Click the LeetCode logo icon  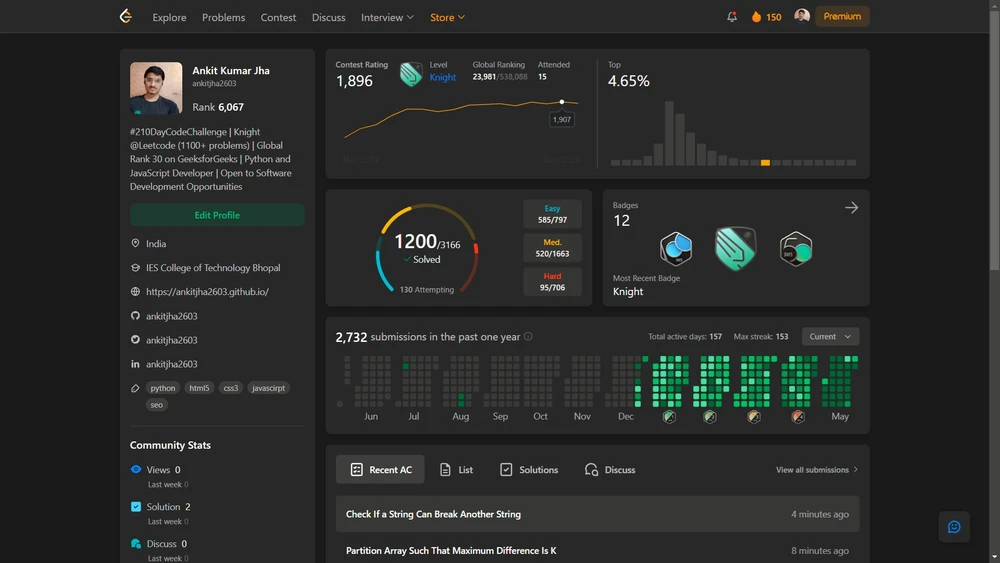click(125, 17)
